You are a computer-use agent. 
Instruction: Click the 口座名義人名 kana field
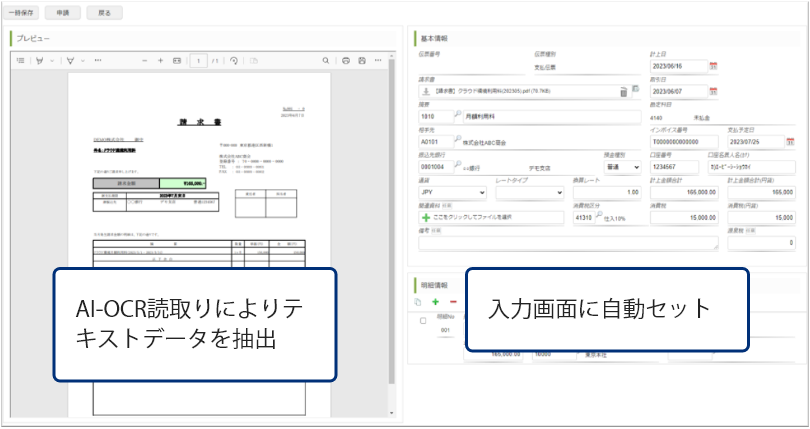pos(752,167)
